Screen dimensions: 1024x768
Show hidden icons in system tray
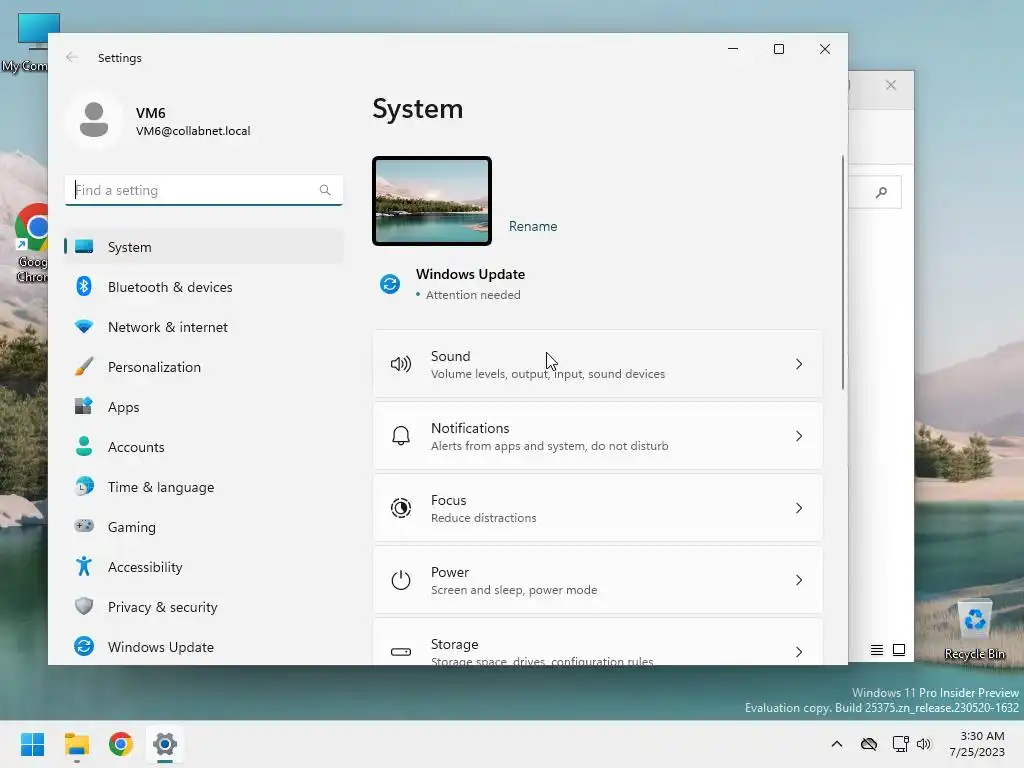(837, 744)
